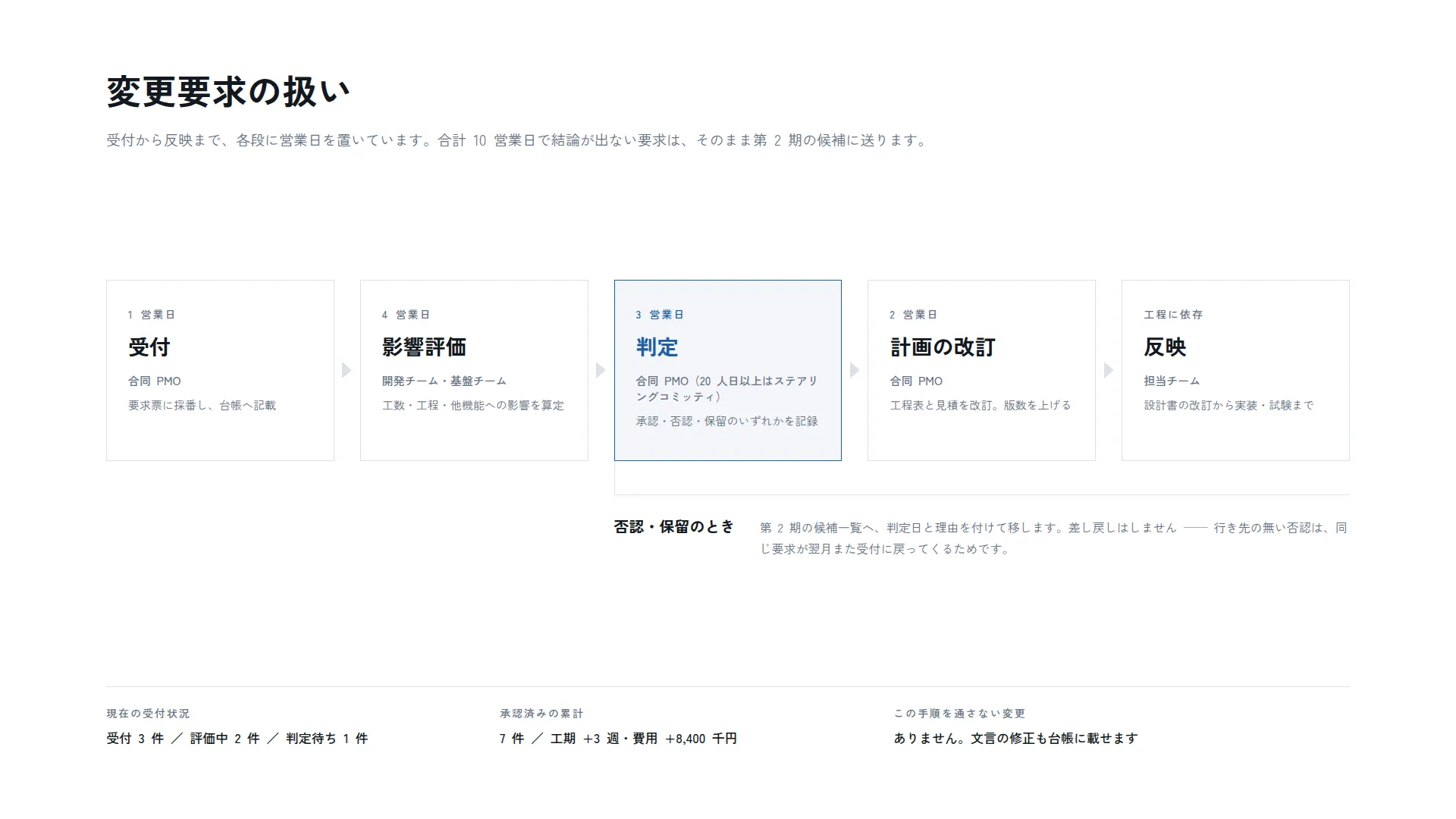The image size is (1456, 819).
Task: Click 設計書の改訂から実装・試験まで description
Action: click(x=1229, y=406)
